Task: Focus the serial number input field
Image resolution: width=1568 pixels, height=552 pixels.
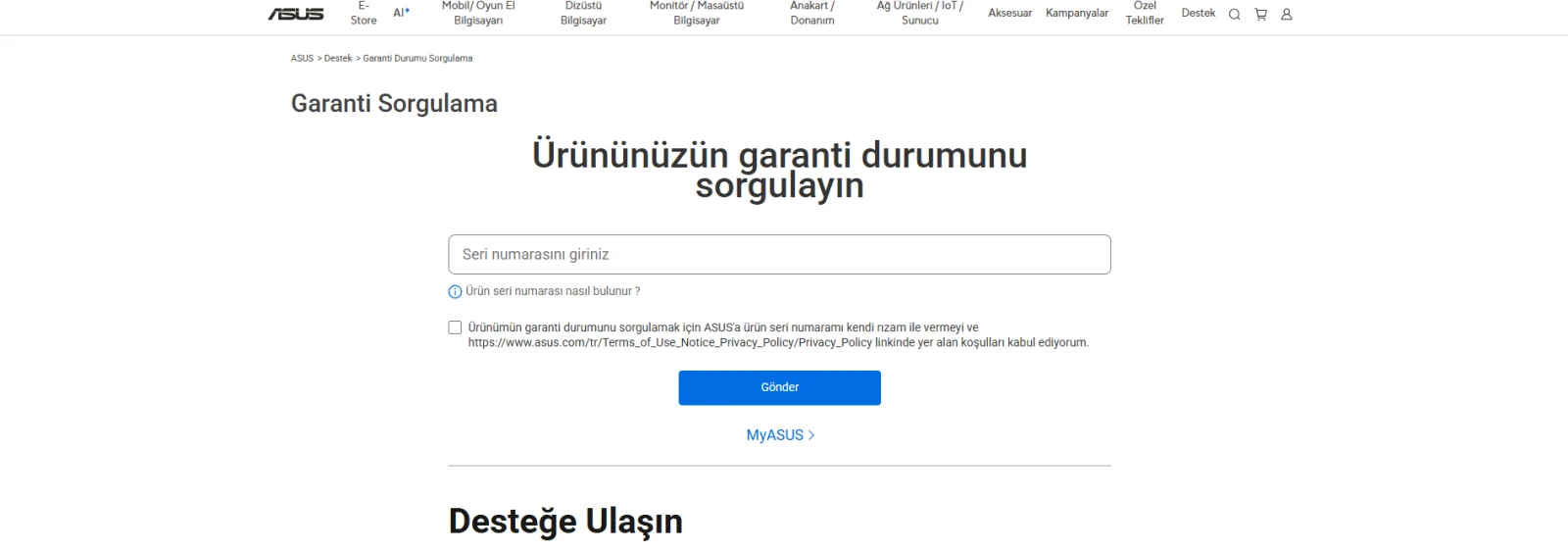Action: click(x=779, y=254)
